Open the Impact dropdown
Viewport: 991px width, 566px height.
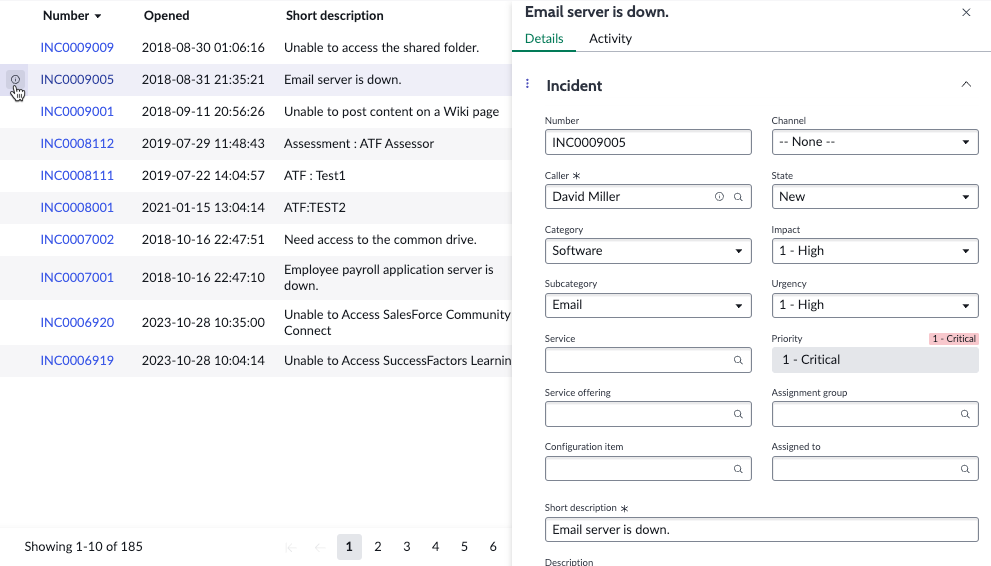(x=875, y=251)
